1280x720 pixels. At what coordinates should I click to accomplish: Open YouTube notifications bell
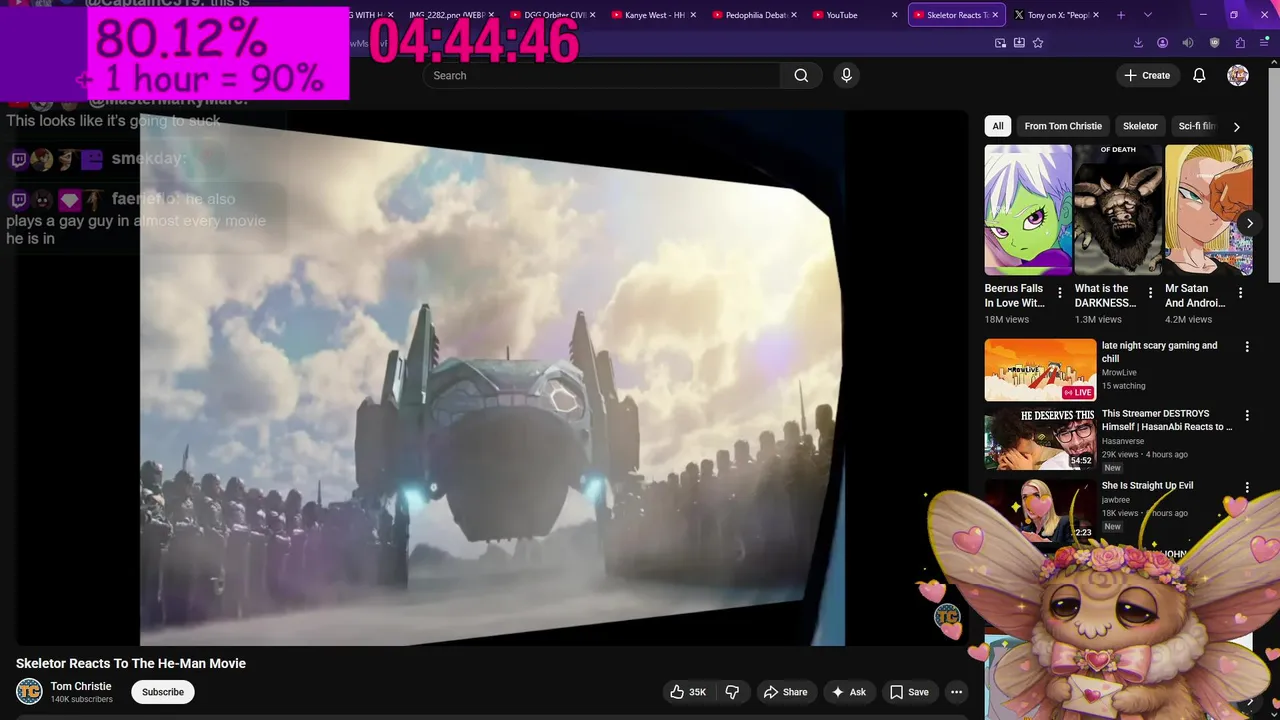(x=1199, y=75)
